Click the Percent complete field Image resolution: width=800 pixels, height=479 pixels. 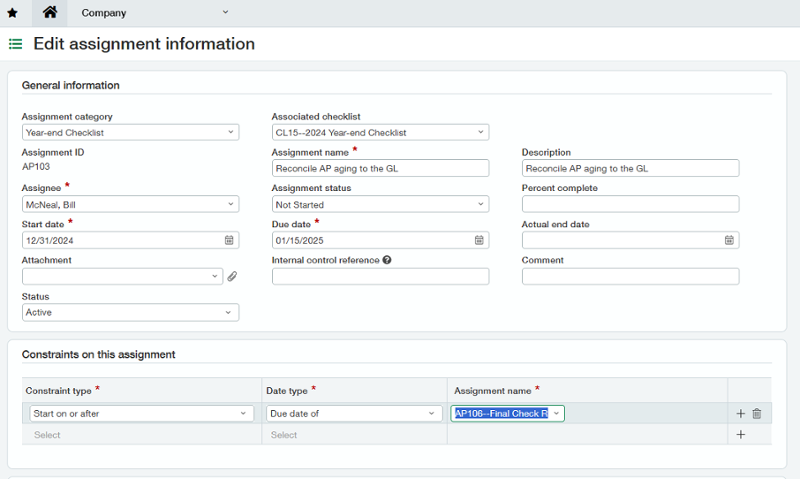click(x=630, y=204)
